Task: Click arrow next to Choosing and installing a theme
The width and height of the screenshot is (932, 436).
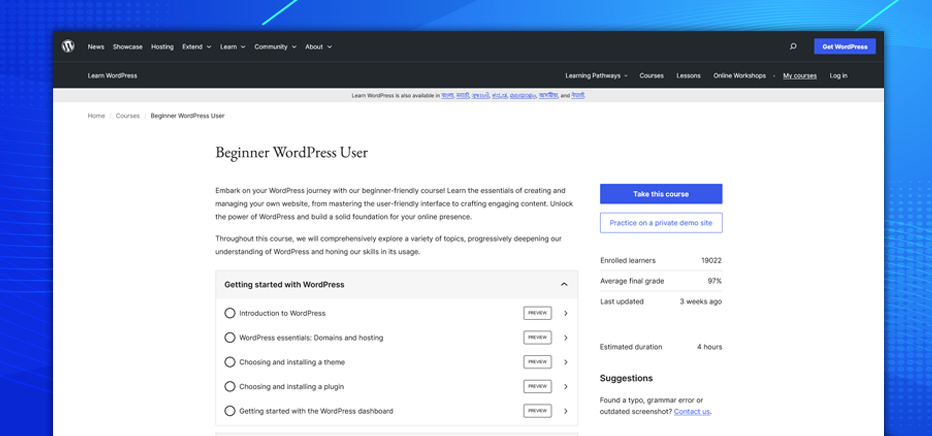Action: [565, 362]
